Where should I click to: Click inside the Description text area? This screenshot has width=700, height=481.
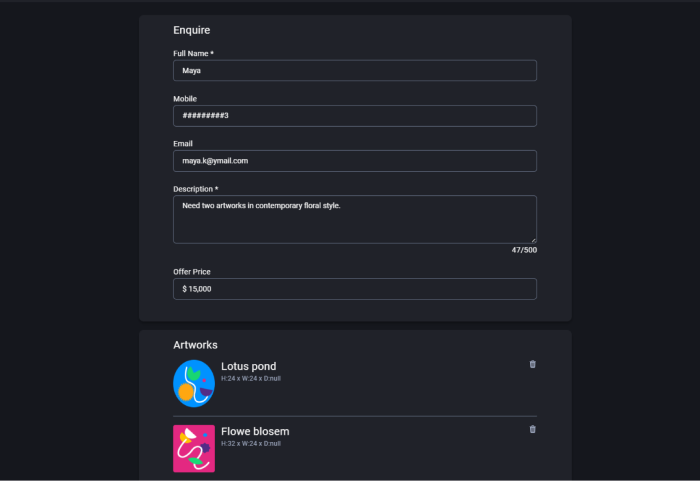pyautogui.click(x=355, y=219)
